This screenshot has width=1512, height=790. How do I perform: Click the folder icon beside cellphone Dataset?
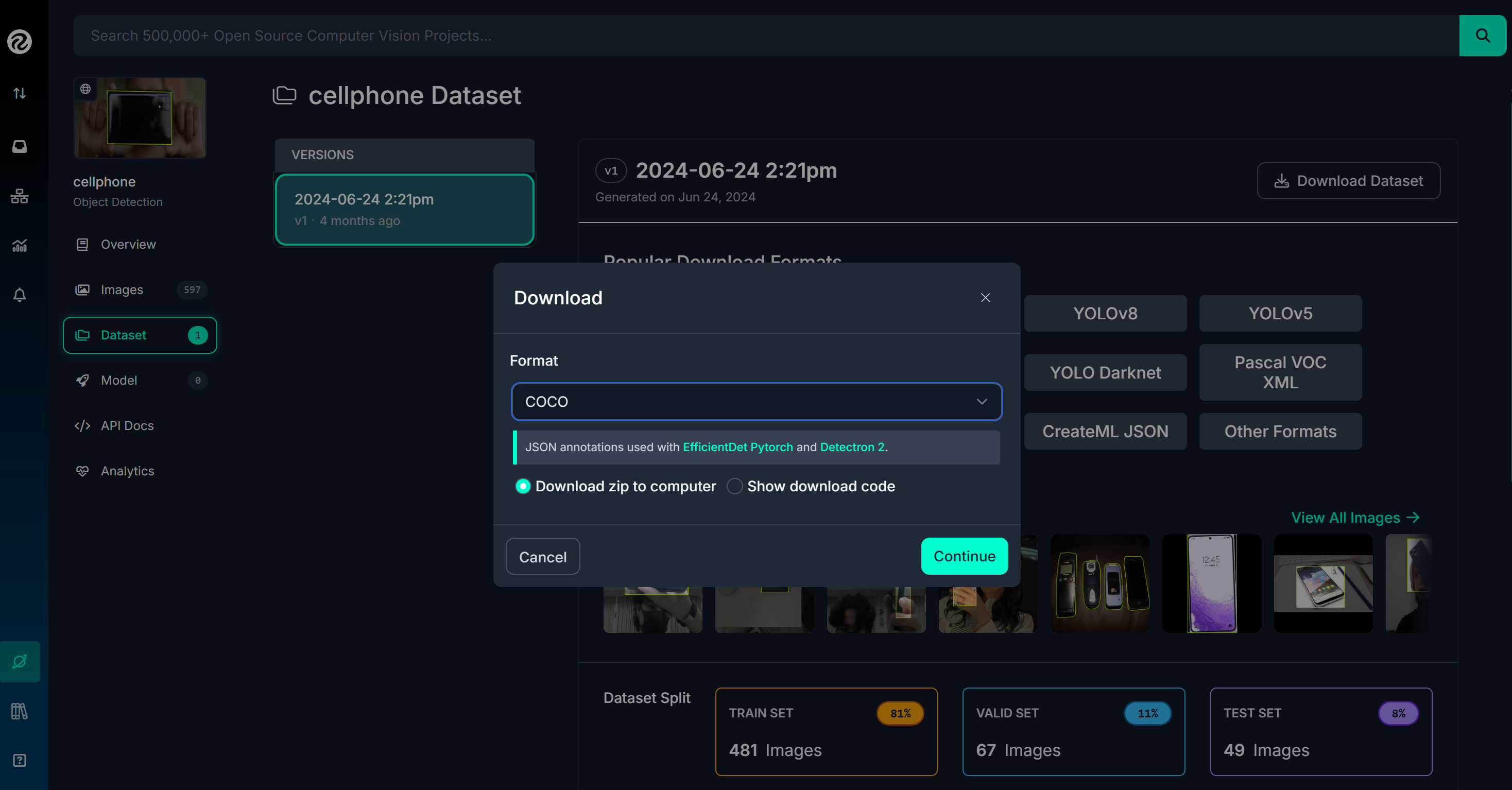click(x=285, y=95)
